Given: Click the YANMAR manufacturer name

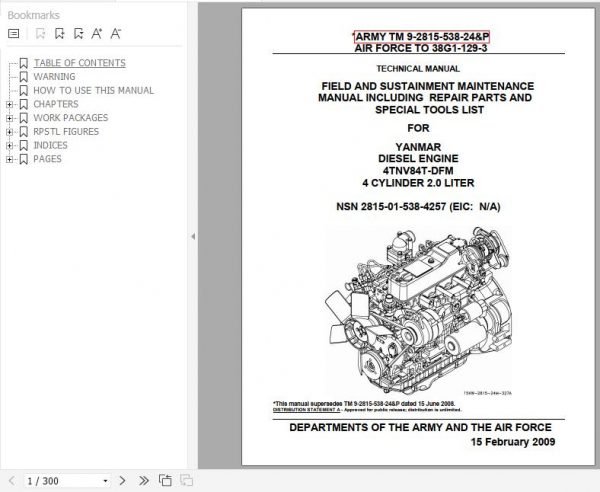Looking at the screenshot, I should tap(418, 147).
